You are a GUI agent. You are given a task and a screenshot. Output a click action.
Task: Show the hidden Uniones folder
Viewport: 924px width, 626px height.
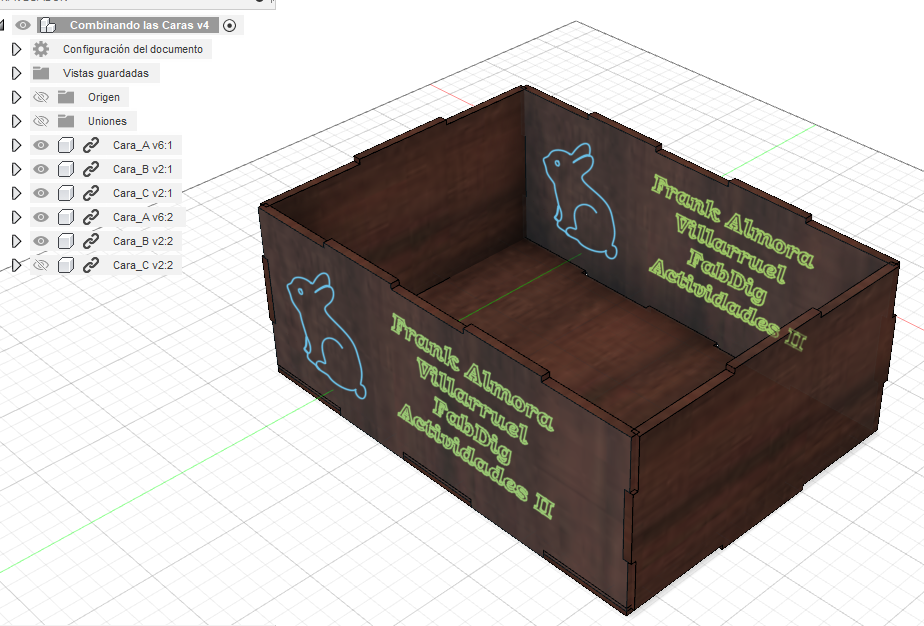[41, 121]
